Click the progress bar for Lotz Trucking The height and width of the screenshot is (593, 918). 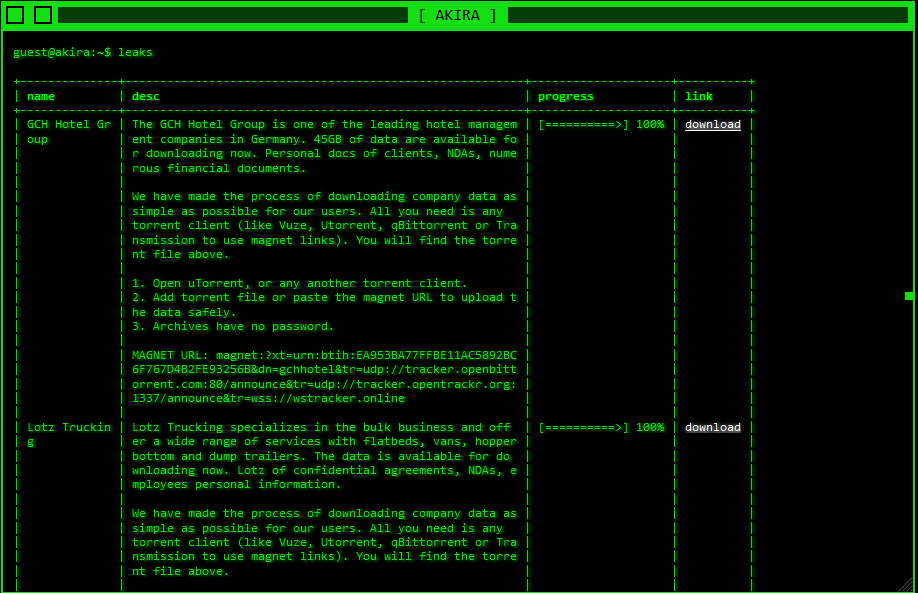point(601,427)
